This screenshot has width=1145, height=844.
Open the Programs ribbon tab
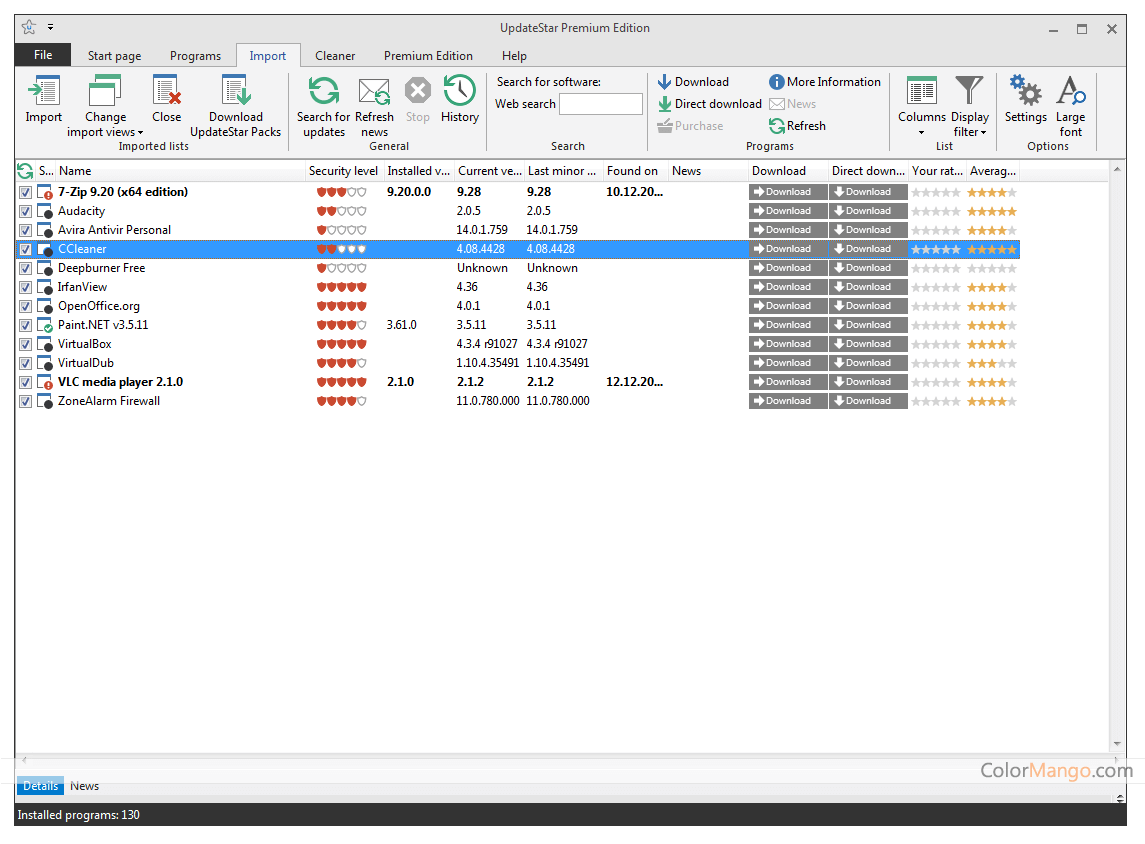click(x=195, y=56)
